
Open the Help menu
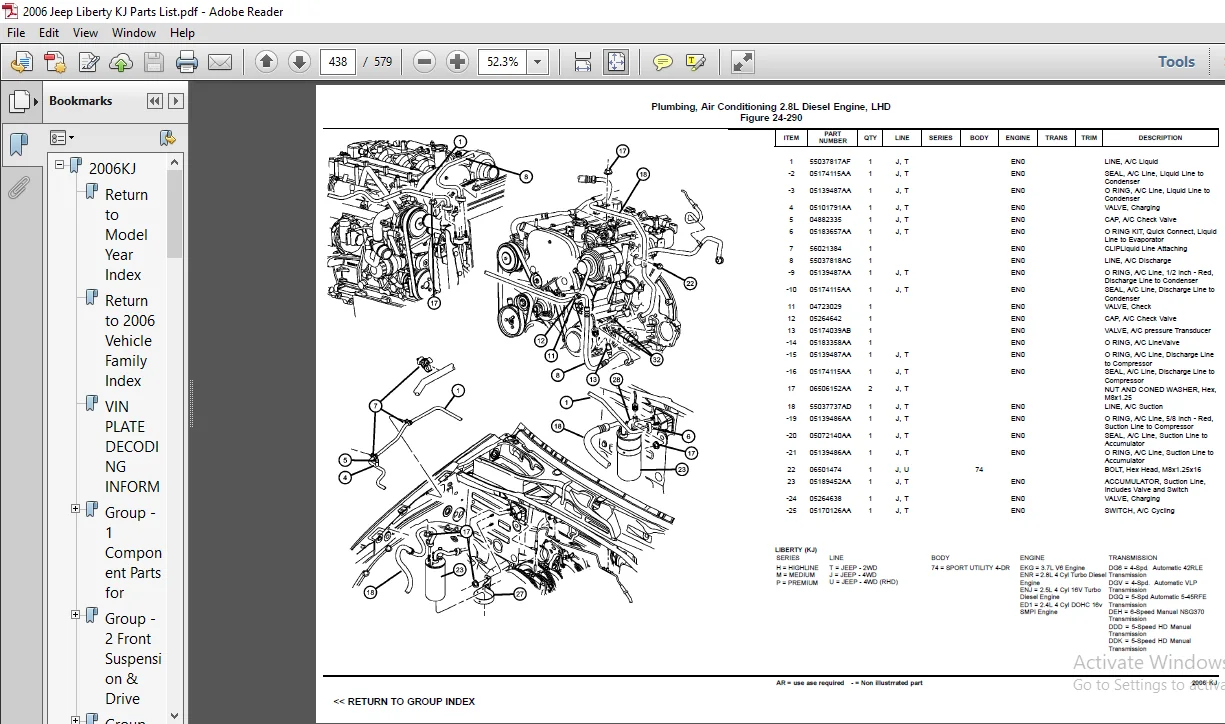(x=182, y=33)
